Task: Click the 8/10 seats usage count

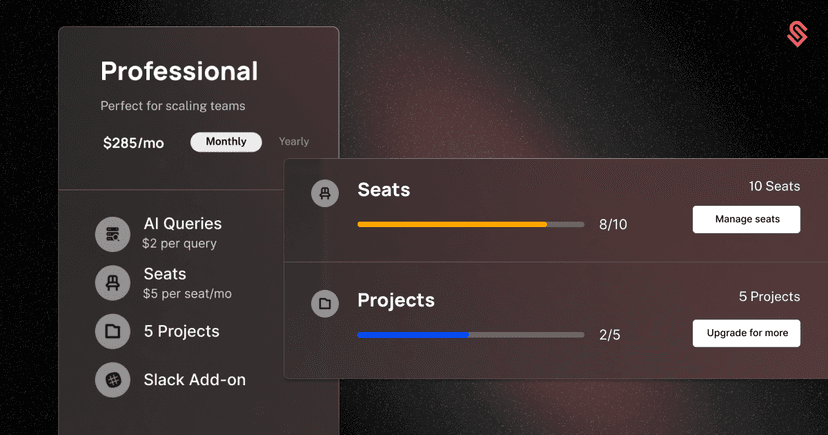Action: tap(613, 225)
